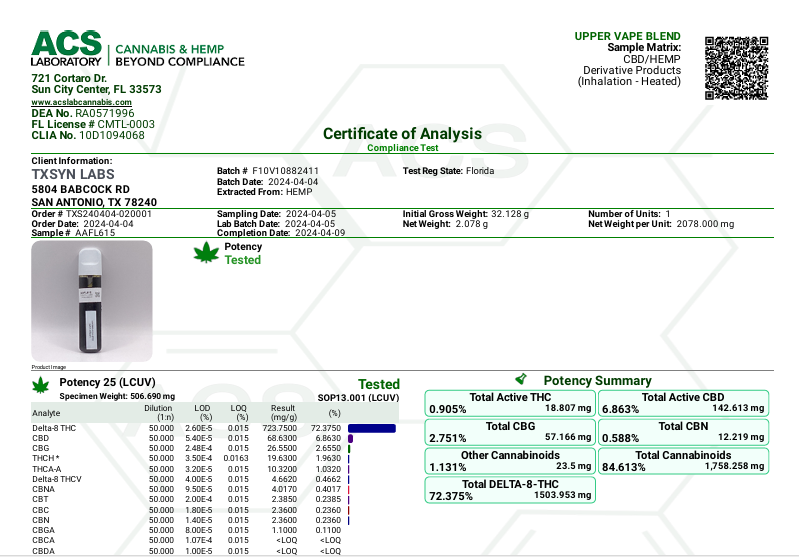Click the CBGA analyte row
The height and width of the screenshot is (557, 799).
[214, 530]
